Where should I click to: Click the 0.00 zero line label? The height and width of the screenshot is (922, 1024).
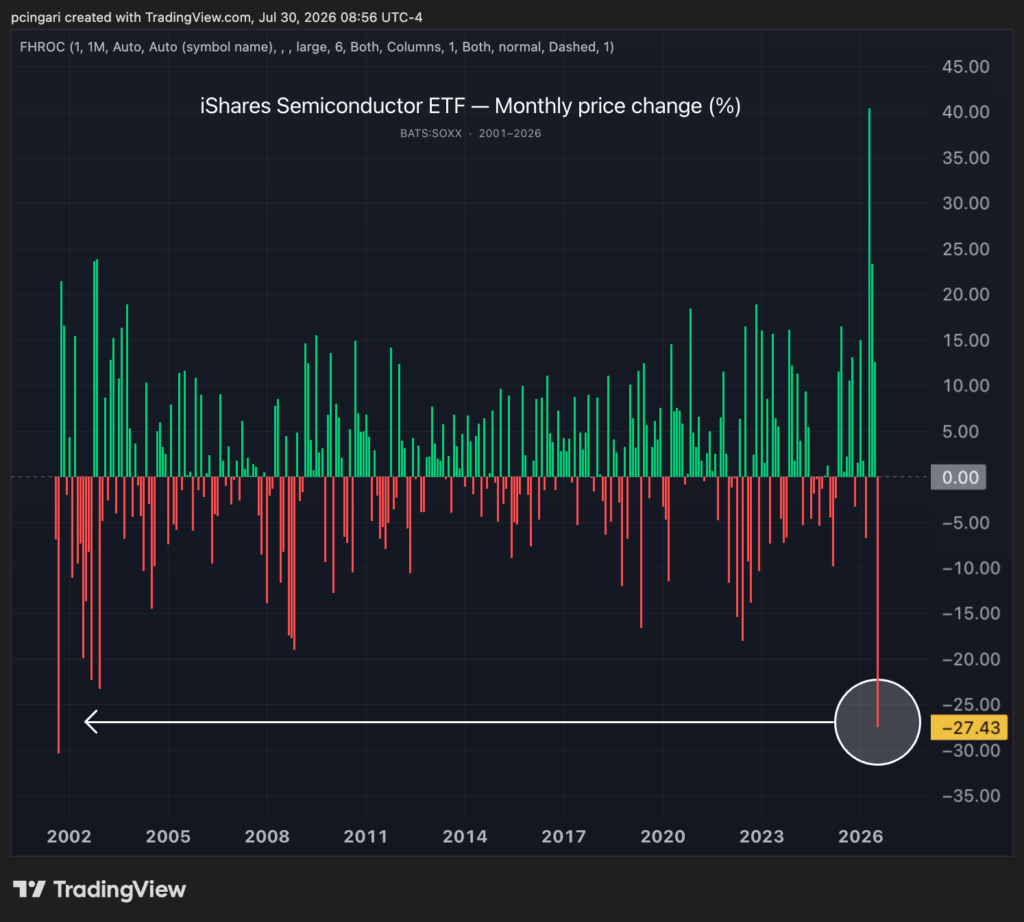pyautogui.click(x=958, y=477)
